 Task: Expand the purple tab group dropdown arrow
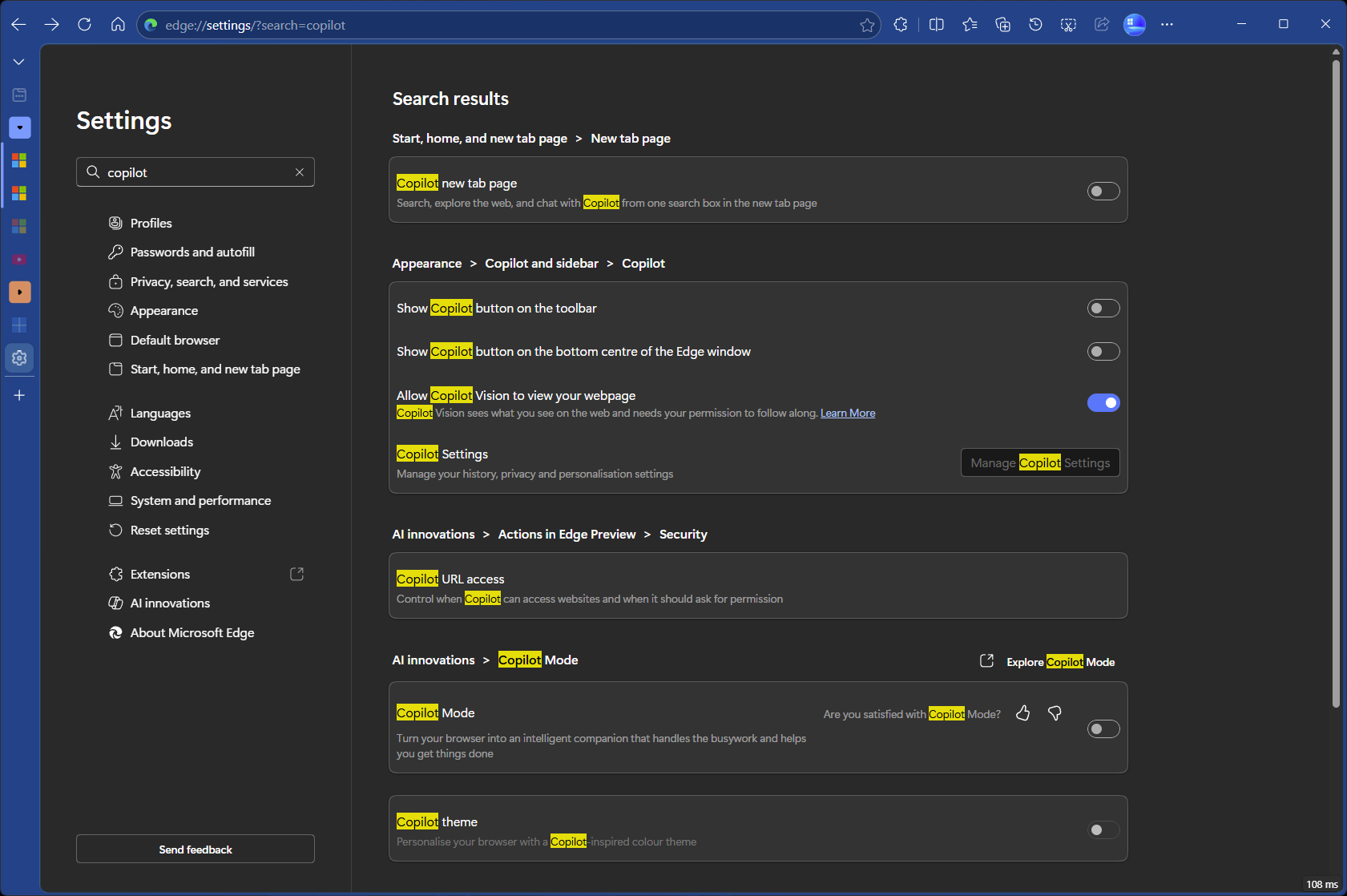pyautogui.click(x=20, y=127)
